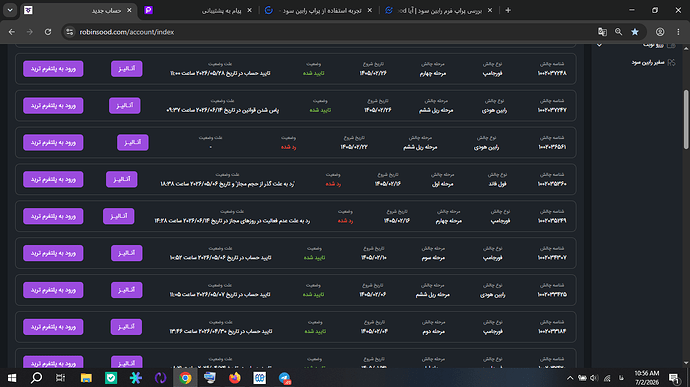
Task: Click the page vertical scrollbar thumb
Action: click(x=686, y=119)
